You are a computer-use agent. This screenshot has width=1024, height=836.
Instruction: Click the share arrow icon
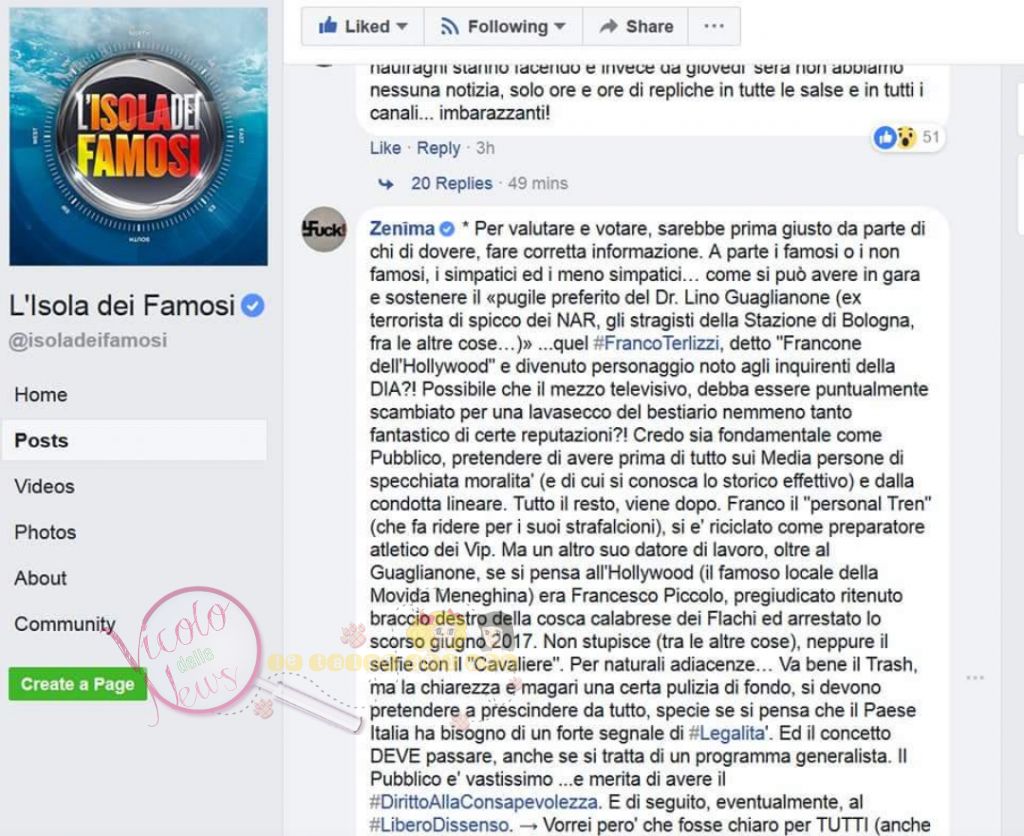coord(609,26)
